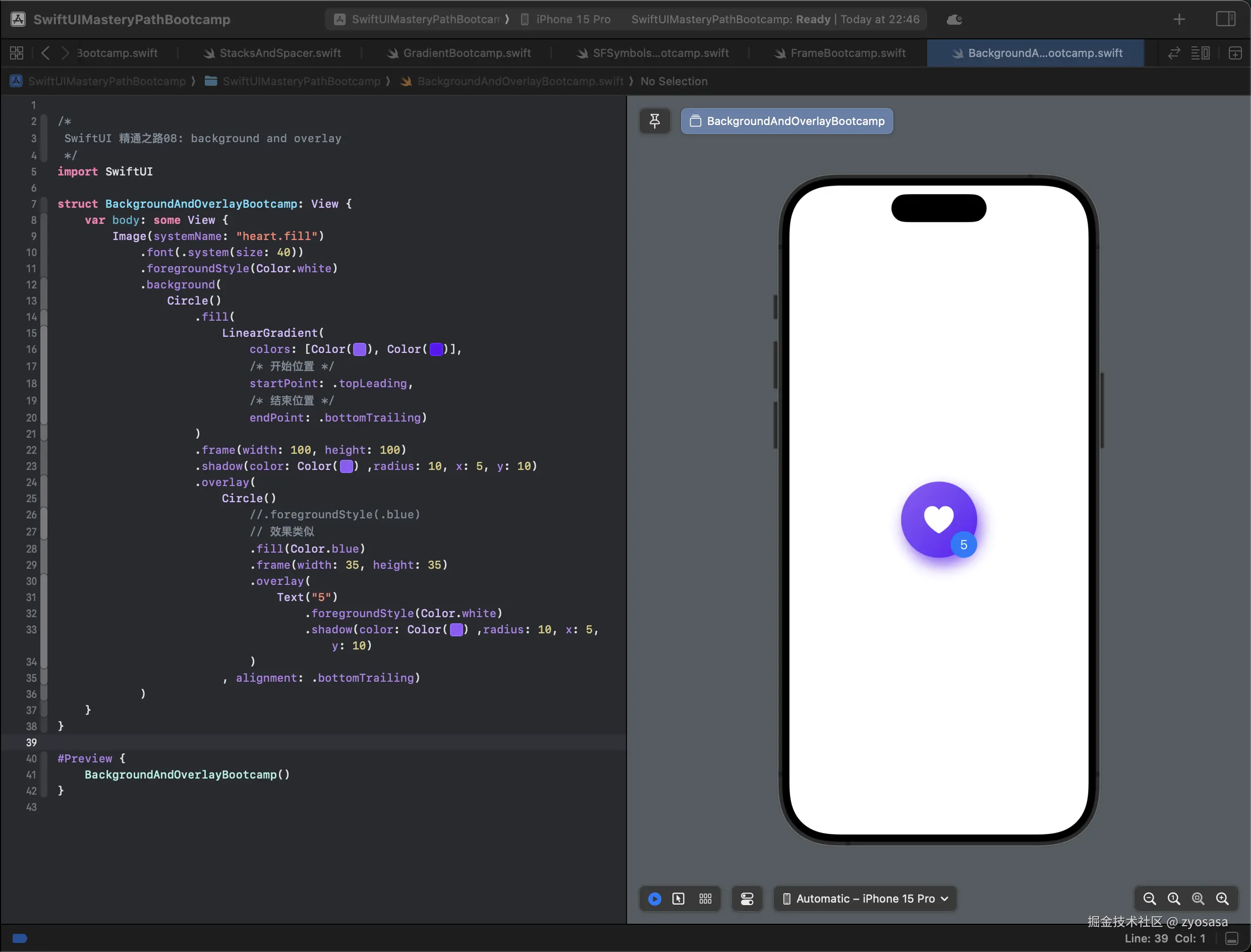Switch to FrameBootcamp.swift tab

pos(847,53)
